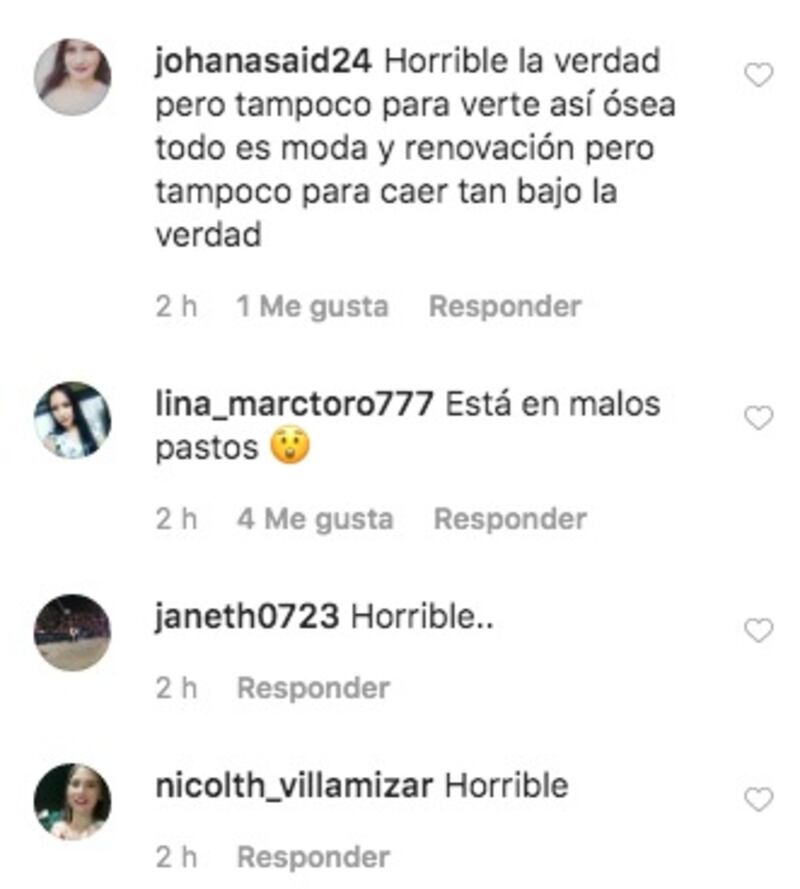Click the nicolth_villamizar username

294,786
